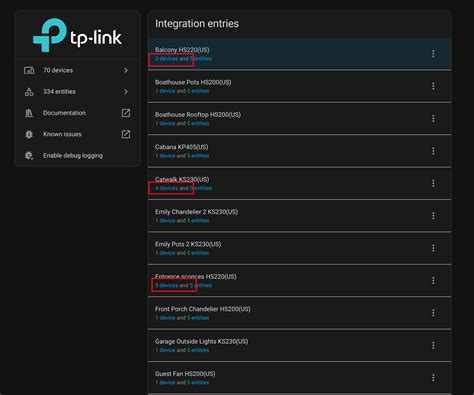This screenshot has width=474, height=395.
Task: Open Balcony HS220(US) entities link
Action: tap(201, 59)
